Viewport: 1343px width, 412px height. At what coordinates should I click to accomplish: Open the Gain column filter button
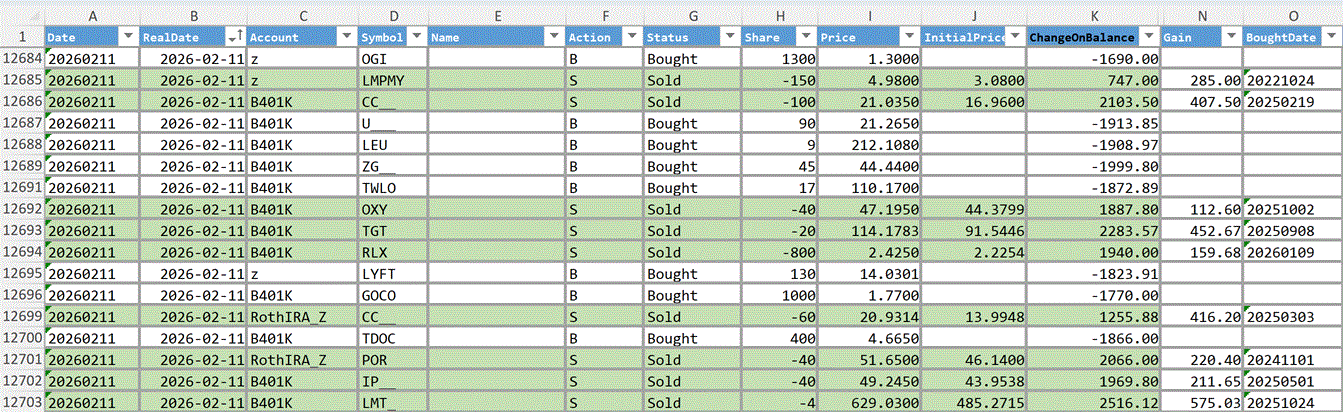[1229, 37]
